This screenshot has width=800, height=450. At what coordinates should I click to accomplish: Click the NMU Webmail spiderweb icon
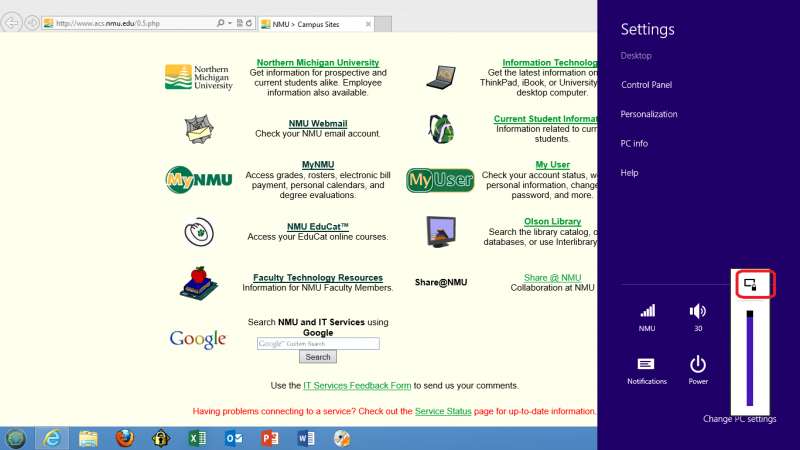click(x=199, y=129)
